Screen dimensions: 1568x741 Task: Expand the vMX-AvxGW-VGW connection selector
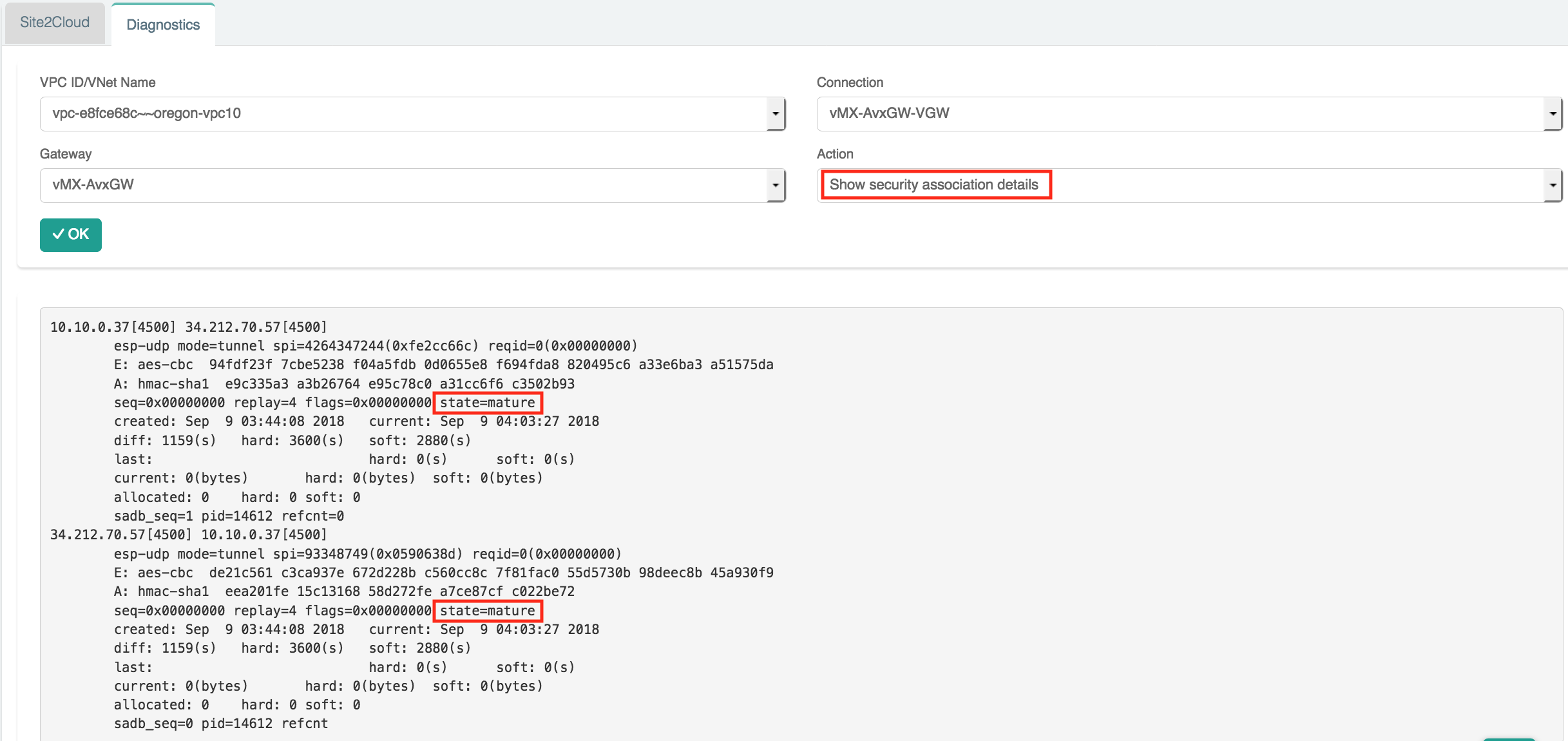point(1179,114)
